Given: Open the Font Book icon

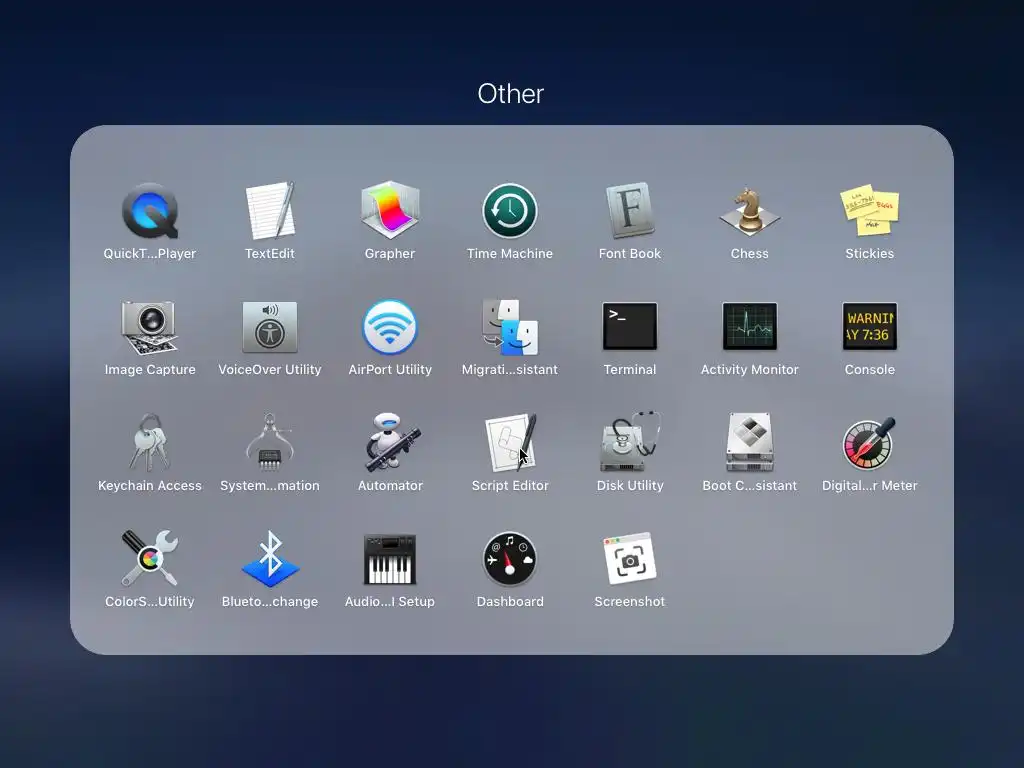Looking at the screenshot, I should pos(630,210).
